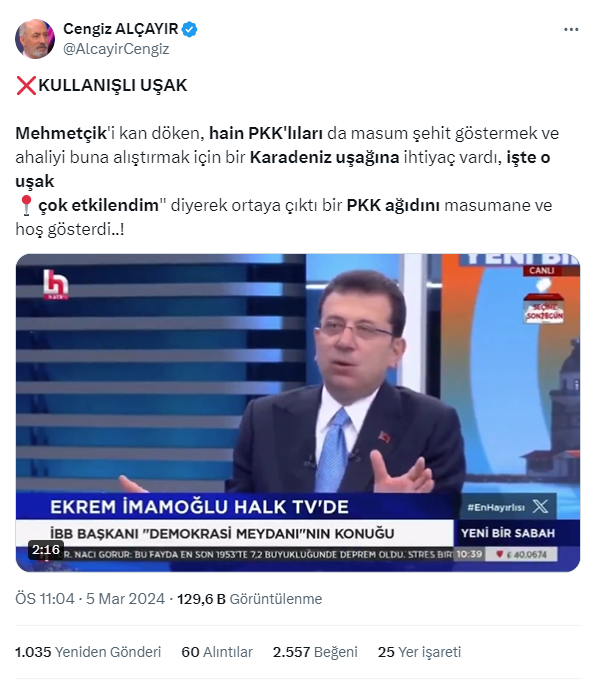596x681 pixels.
Task: Click the red pin emoji in tweet
Action: pyautogui.click(x=26, y=205)
